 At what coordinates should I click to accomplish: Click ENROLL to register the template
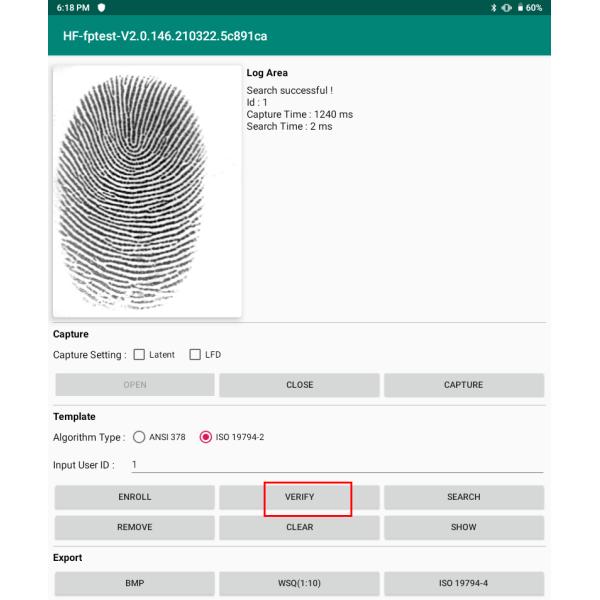point(135,497)
